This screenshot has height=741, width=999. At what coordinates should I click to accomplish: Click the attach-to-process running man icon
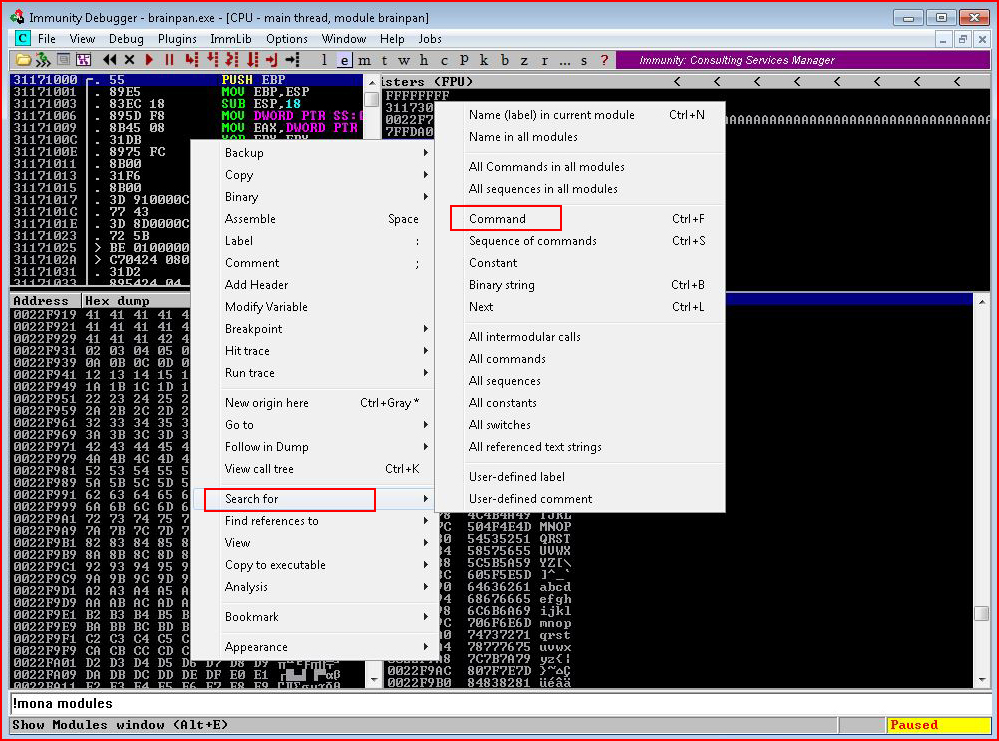pos(43,60)
